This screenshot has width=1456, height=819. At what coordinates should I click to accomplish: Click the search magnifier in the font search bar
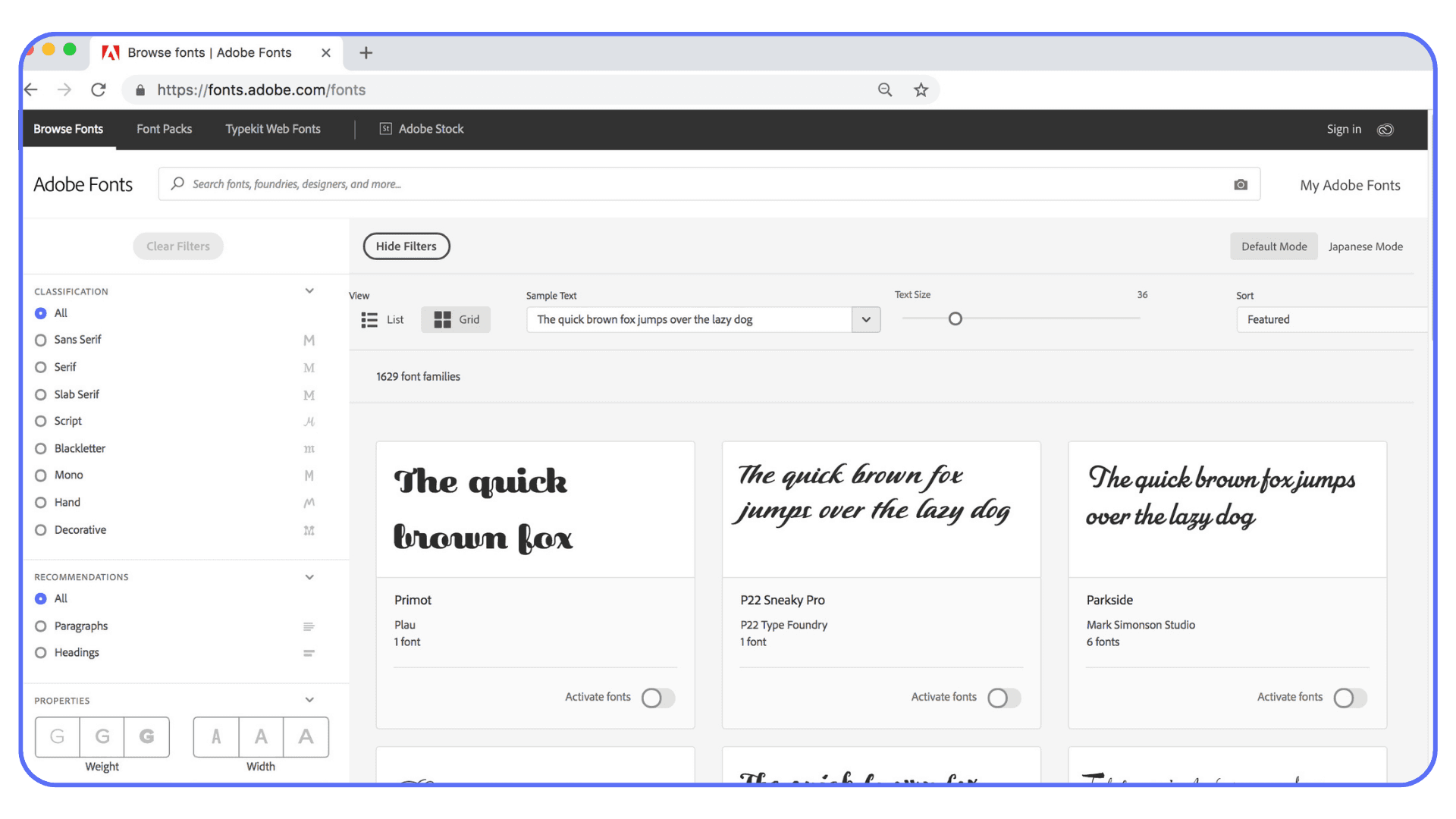click(177, 184)
